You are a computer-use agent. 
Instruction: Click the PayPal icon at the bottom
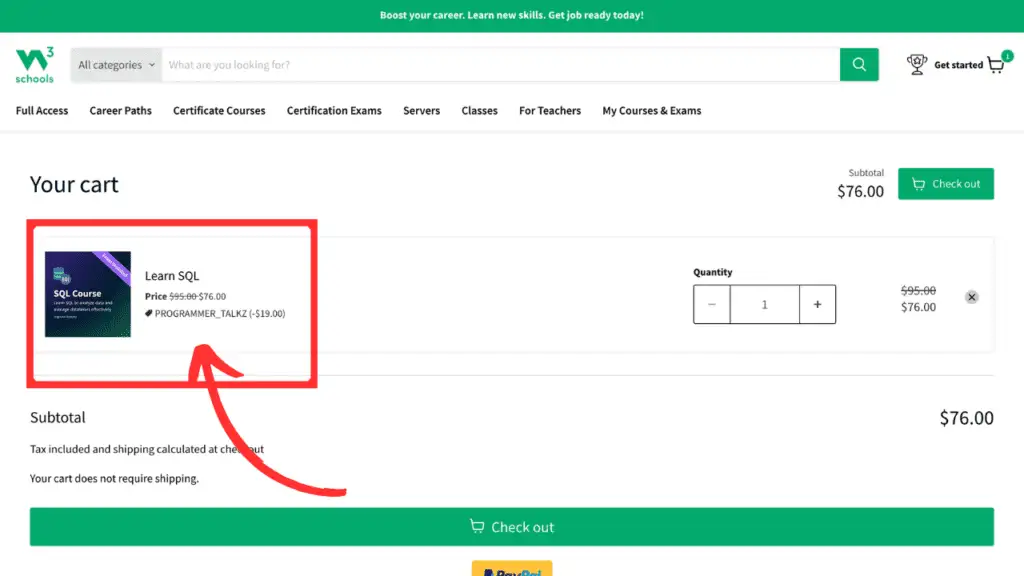[511, 570]
